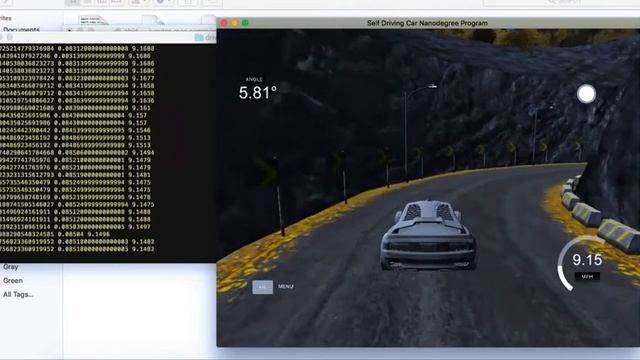Click the Self Driving Car Nanodegree Program title
Image resolution: width=640 pixels, height=360 pixels.
pos(427,23)
